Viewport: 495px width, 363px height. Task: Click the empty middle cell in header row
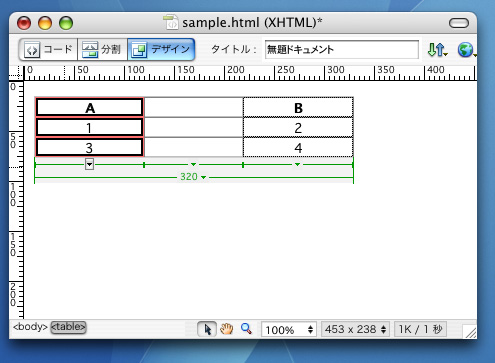point(194,108)
